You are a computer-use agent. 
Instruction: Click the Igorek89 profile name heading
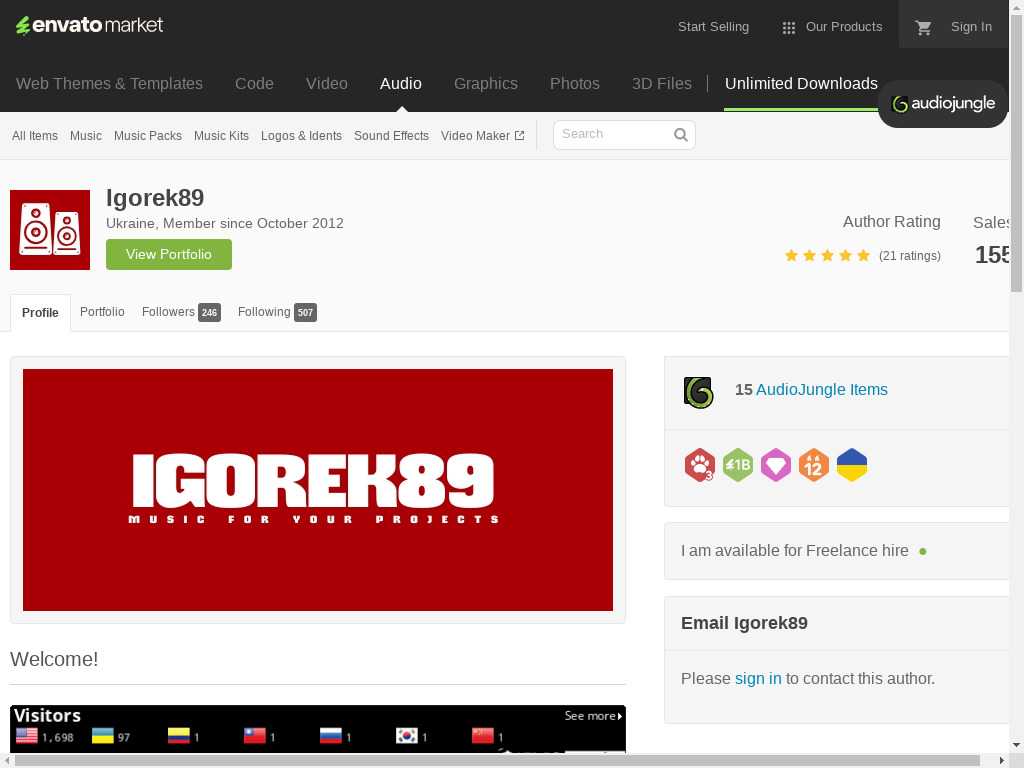click(x=155, y=198)
